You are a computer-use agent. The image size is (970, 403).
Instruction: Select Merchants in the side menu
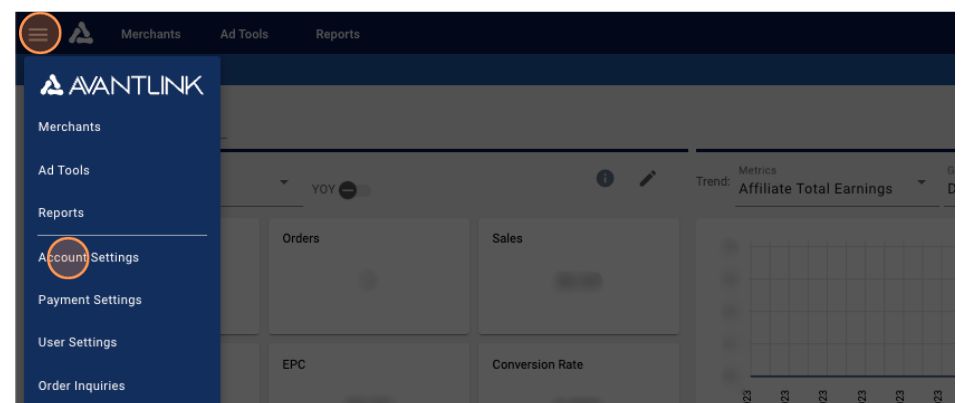pyautogui.click(x=69, y=127)
